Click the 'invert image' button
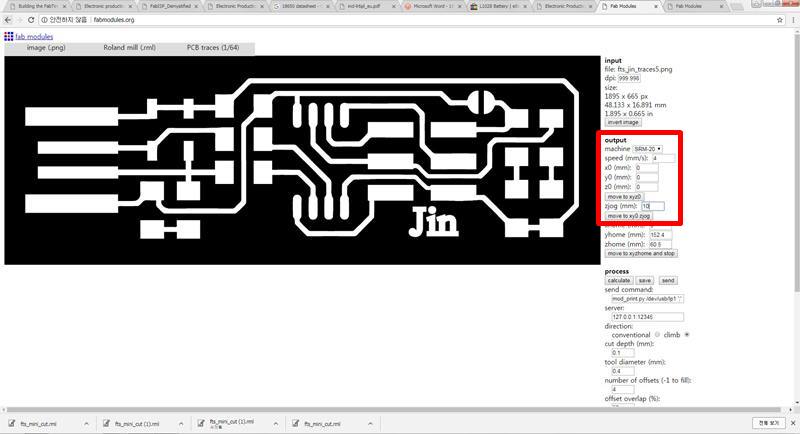Image resolution: width=800 pixels, height=434 pixels. point(622,122)
